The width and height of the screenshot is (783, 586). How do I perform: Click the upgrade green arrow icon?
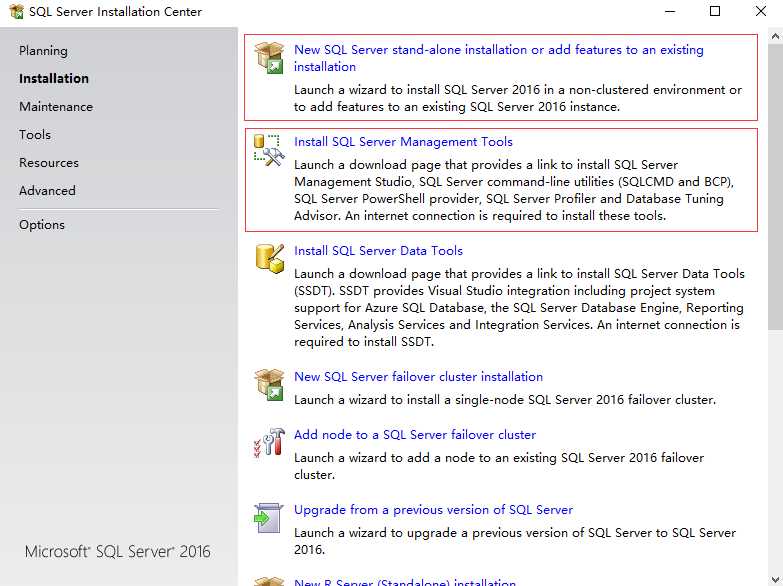click(x=269, y=518)
